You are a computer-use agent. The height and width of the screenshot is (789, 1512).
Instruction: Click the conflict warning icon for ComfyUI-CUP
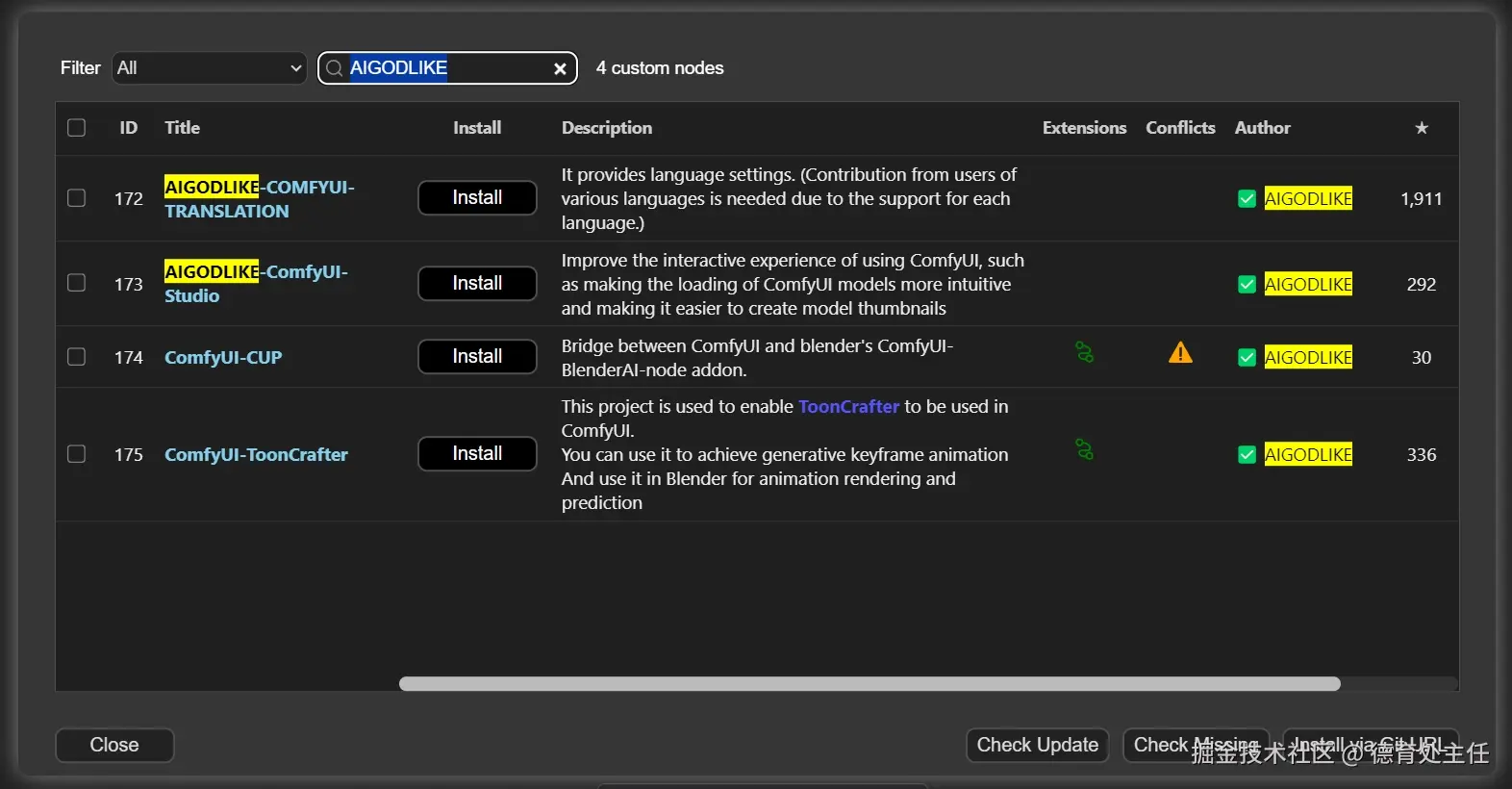coord(1180,353)
